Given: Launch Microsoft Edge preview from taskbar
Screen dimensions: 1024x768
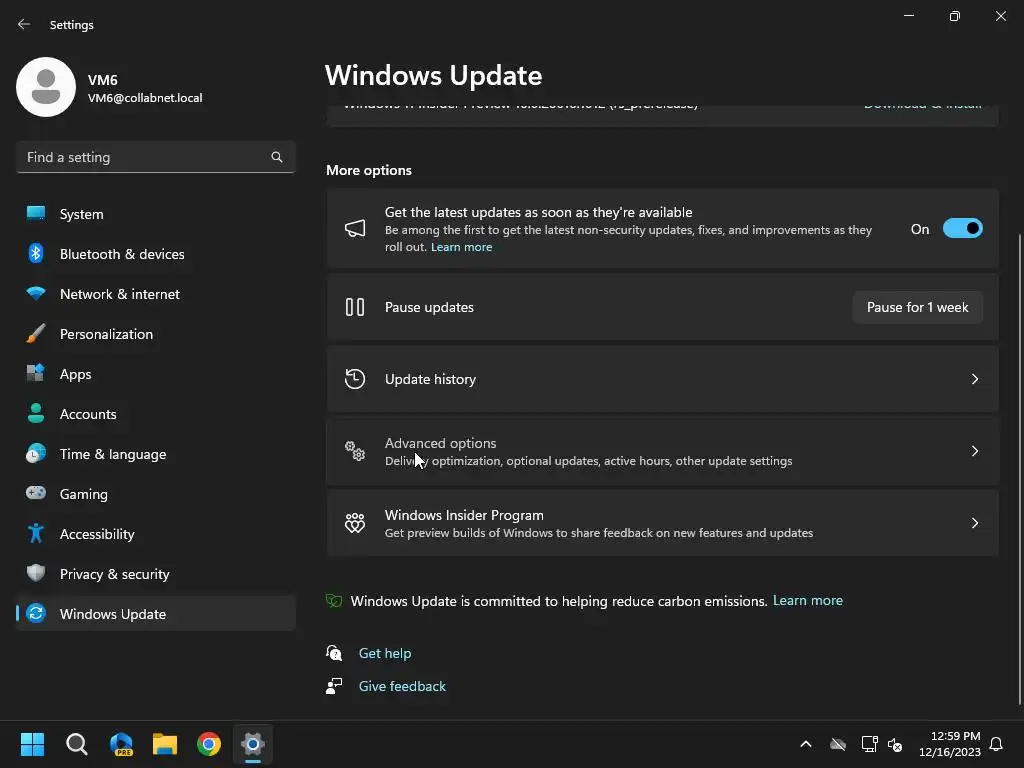Looking at the screenshot, I should pyautogui.click(x=121, y=744).
